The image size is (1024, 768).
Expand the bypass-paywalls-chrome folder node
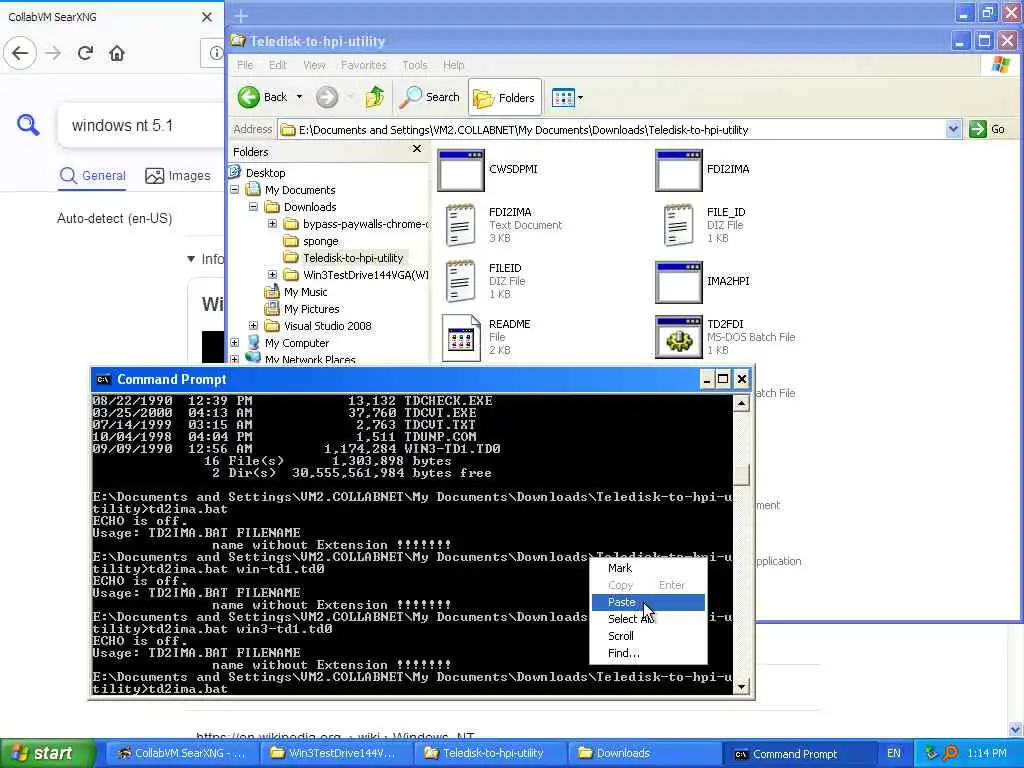tap(272, 224)
